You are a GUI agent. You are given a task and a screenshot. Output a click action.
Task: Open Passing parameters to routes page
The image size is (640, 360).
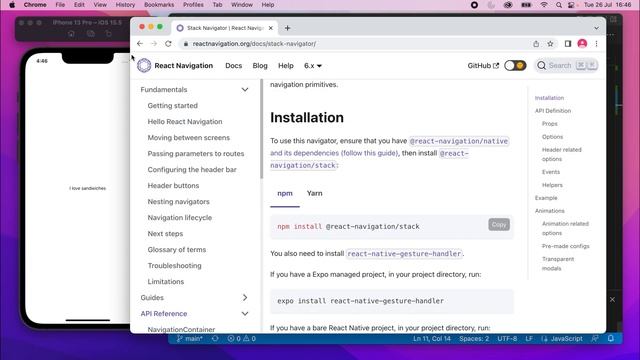click(x=196, y=153)
